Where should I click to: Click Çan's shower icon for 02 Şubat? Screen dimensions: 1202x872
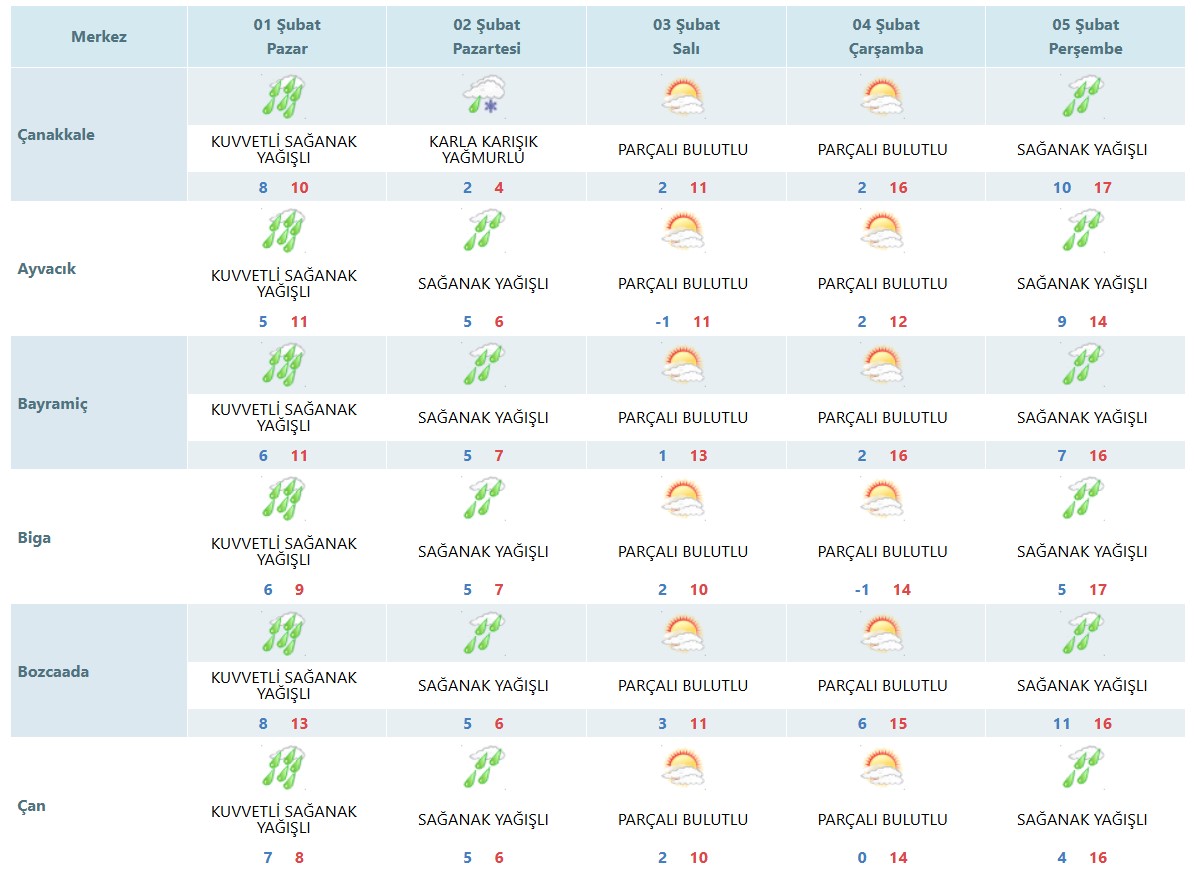485,767
